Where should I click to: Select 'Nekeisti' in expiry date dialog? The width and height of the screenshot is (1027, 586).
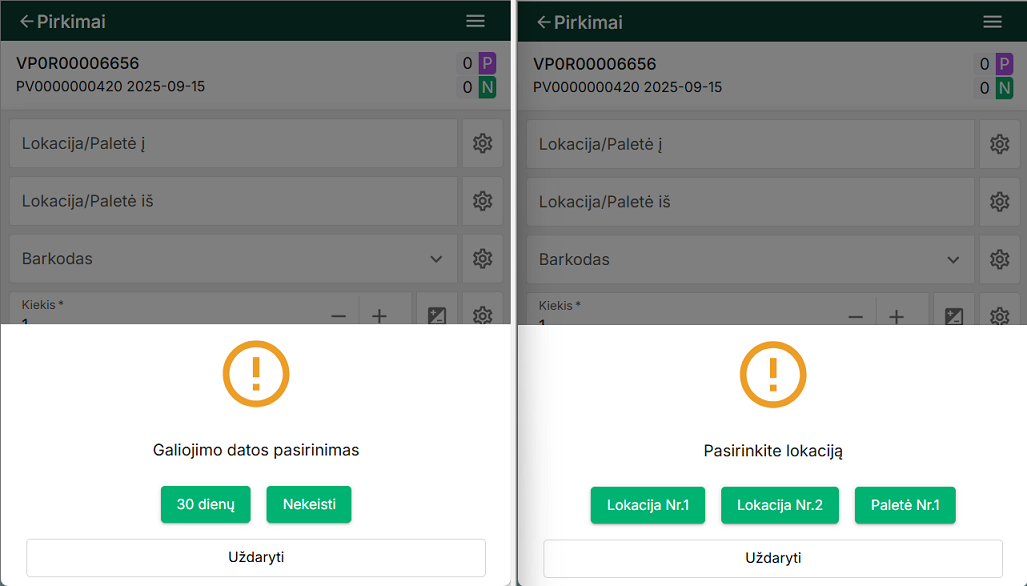click(308, 505)
